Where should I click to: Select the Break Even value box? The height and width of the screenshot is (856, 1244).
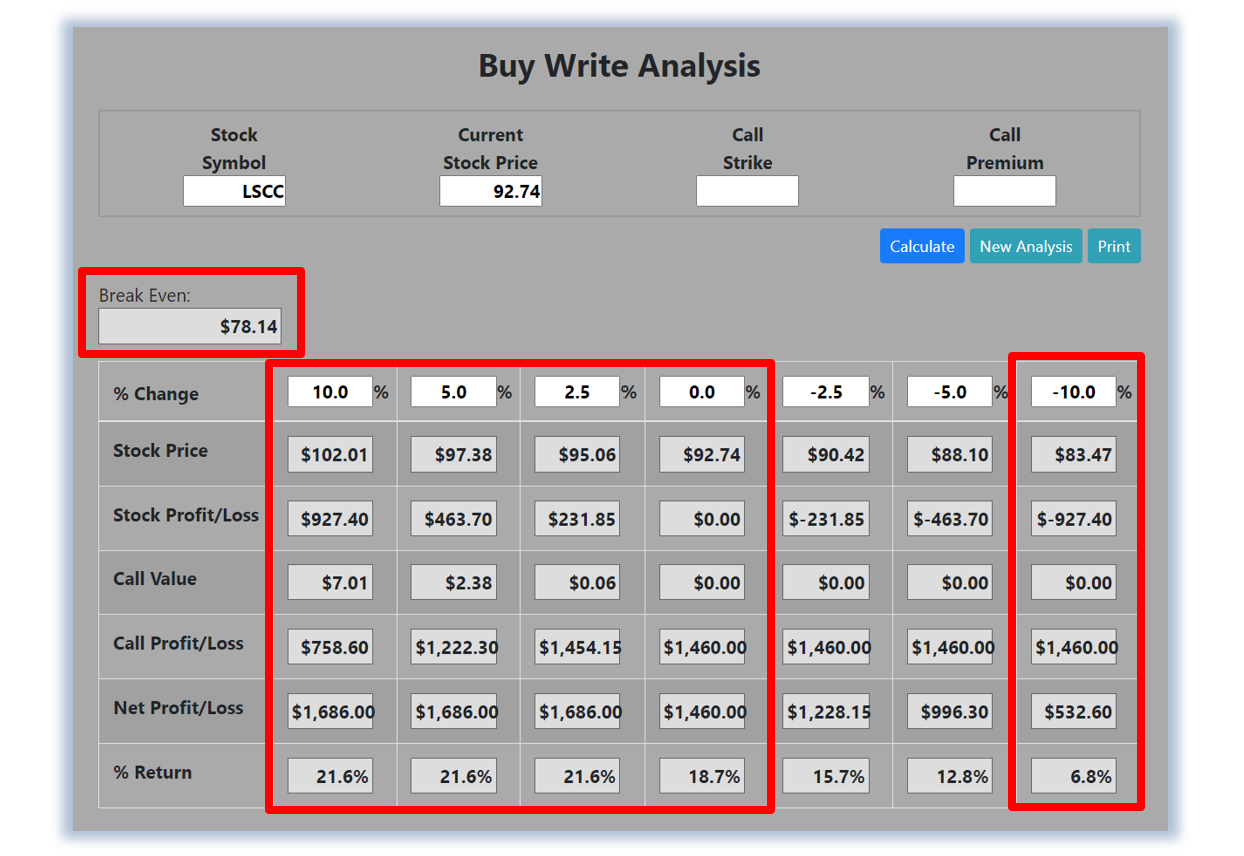tap(190, 326)
